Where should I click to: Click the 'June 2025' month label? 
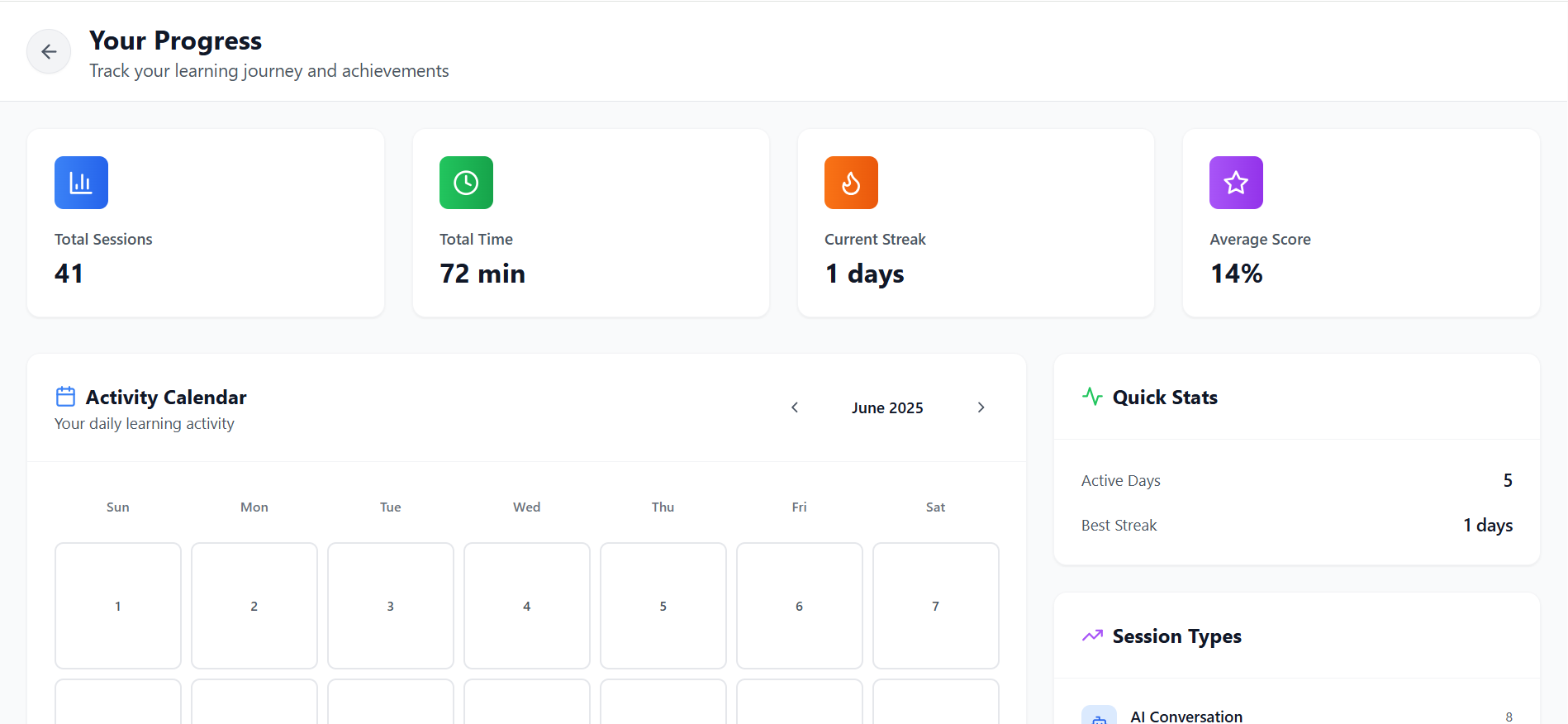click(x=887, y=407)
